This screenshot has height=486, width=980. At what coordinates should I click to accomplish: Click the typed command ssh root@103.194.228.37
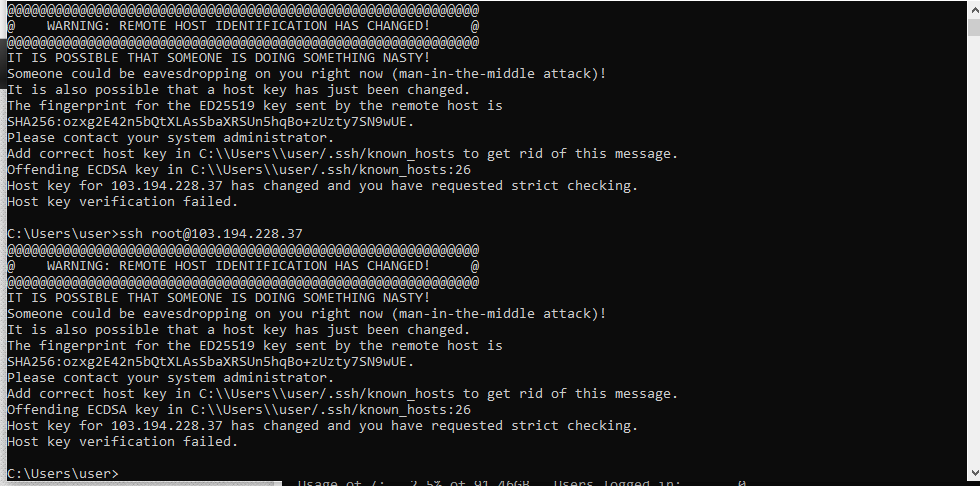tap(211, 234)
